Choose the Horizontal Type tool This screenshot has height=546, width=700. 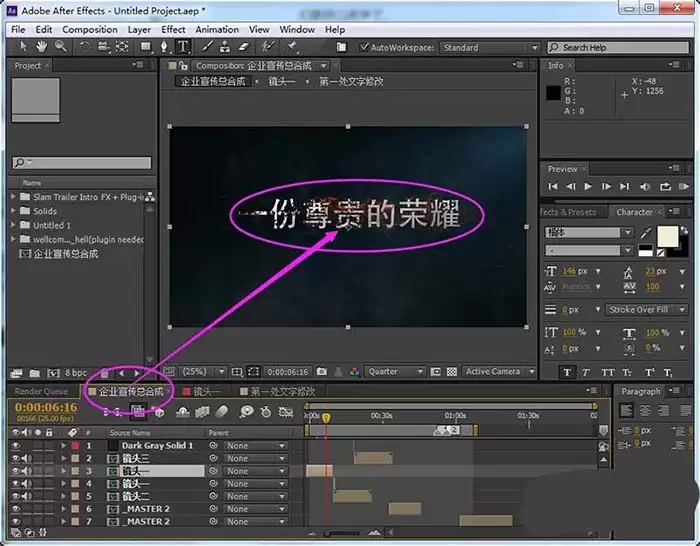click(x=183, y=47)
